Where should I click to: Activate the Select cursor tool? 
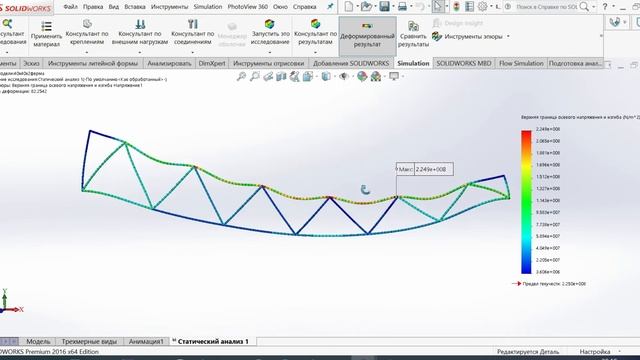click(x=438, y=7)
